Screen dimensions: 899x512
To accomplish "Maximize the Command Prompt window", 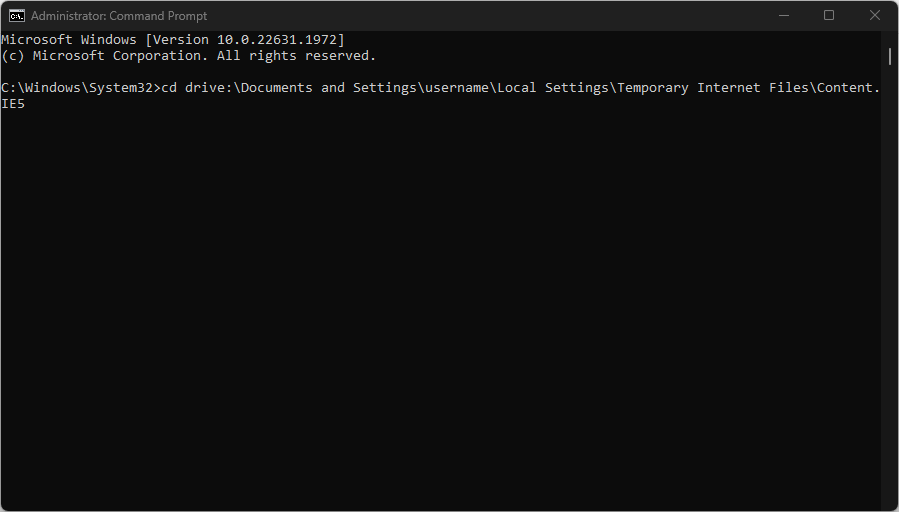I will [828, 15].
